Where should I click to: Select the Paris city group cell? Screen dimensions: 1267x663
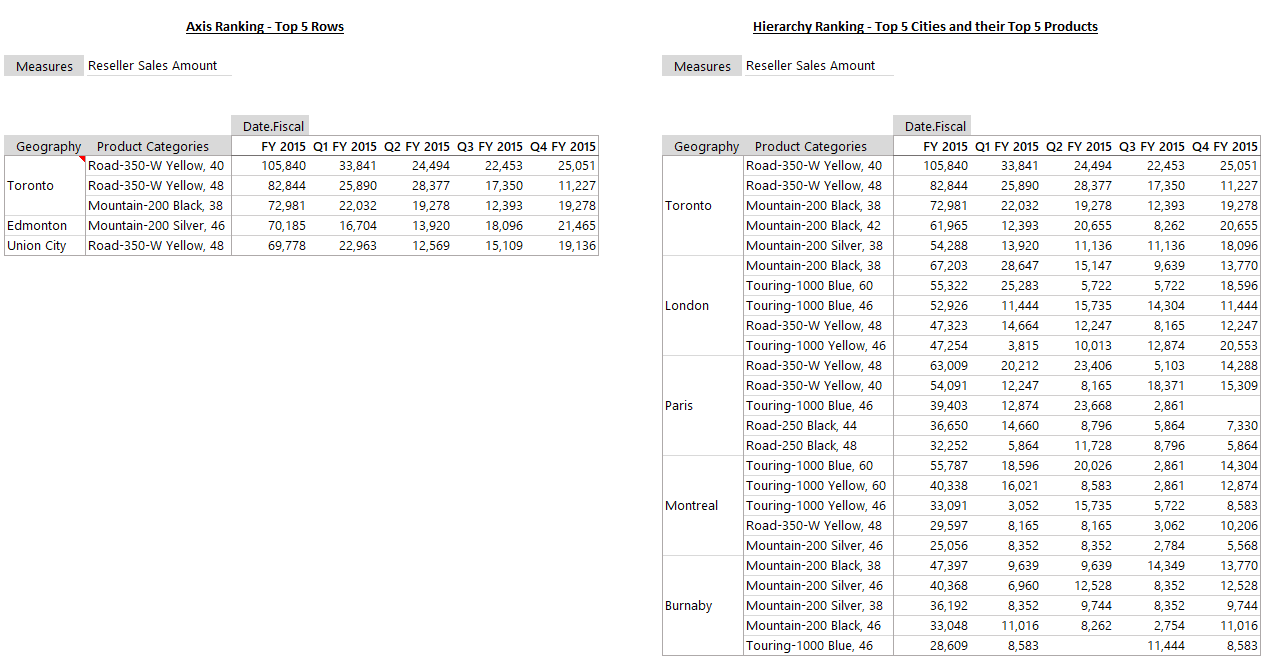[x=703, y=406]
